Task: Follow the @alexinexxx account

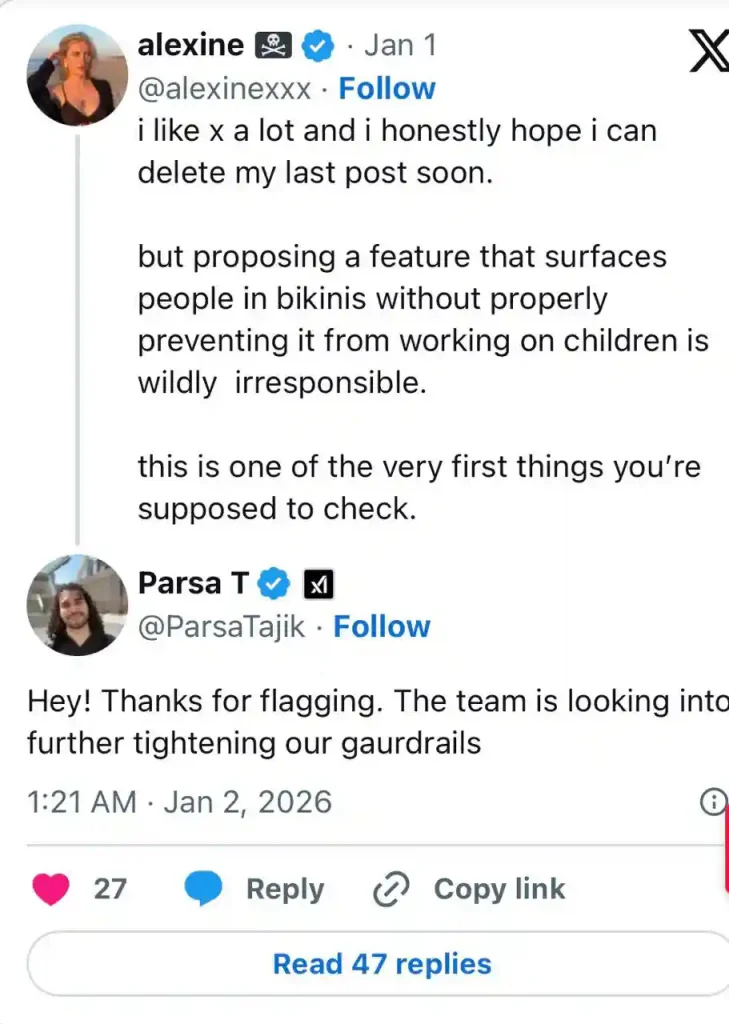Action: [x=387, y=89]
